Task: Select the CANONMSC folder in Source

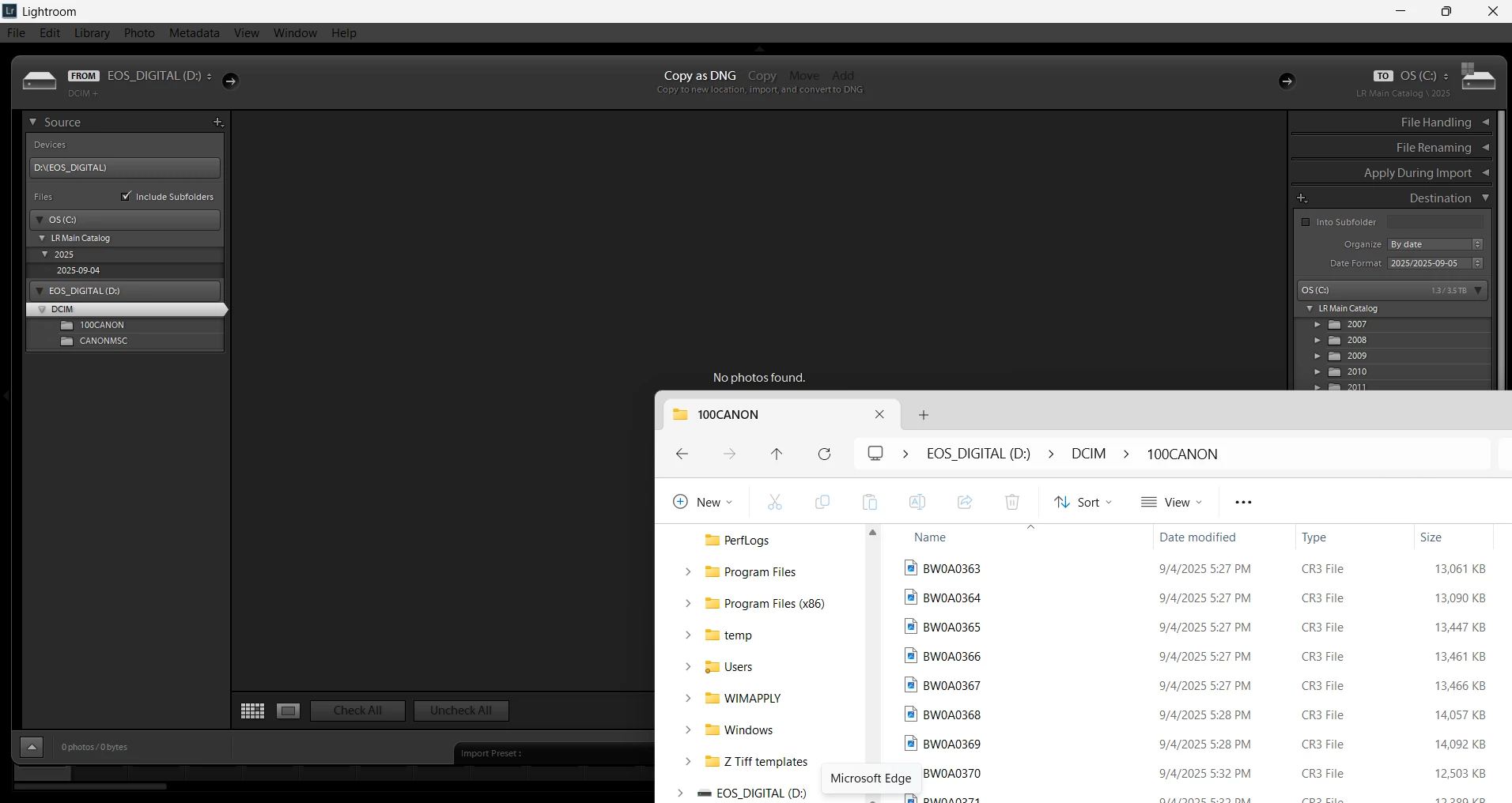Action: tap(104, 341)
